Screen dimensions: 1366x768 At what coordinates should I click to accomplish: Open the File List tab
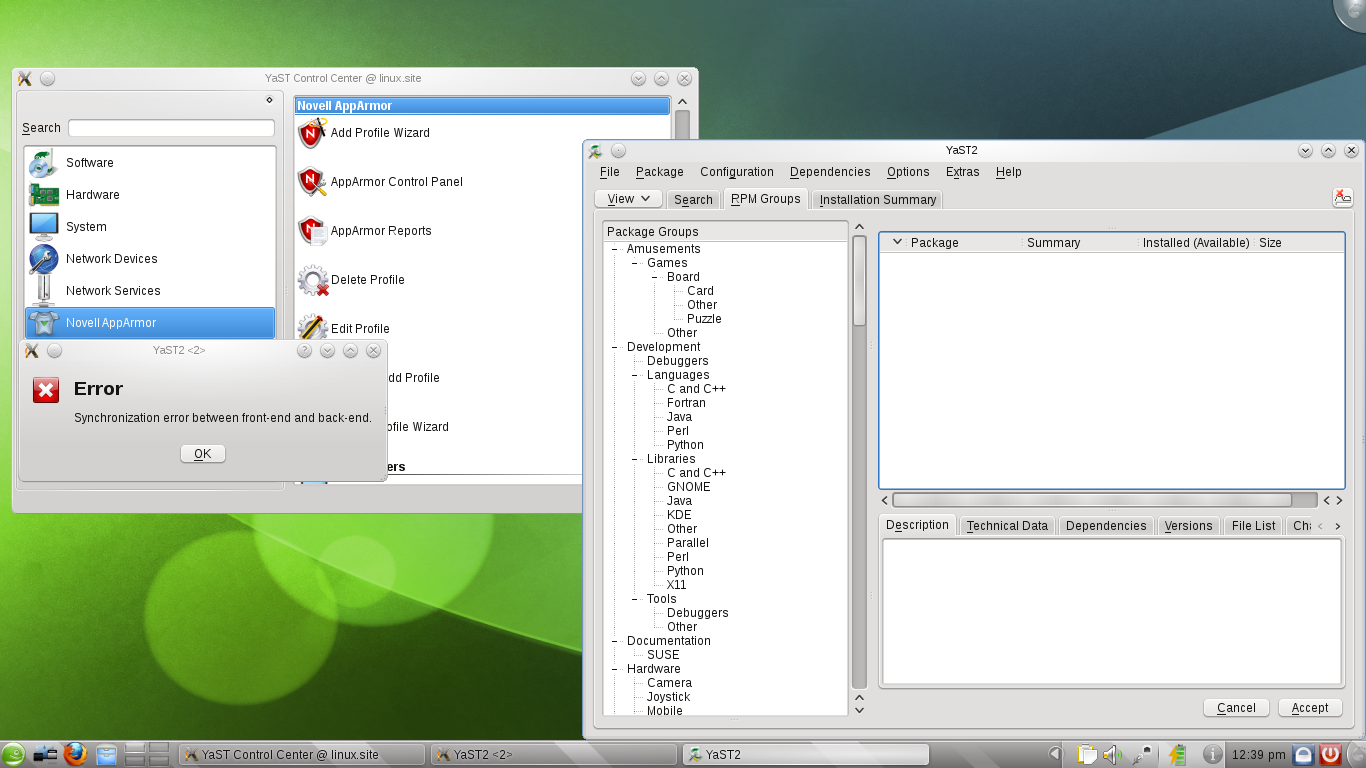click(1254, 525)
